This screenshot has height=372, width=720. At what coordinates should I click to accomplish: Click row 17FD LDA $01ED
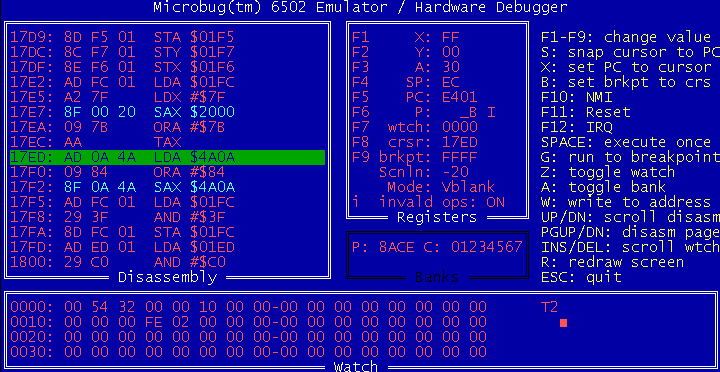(x=122, y=247)
